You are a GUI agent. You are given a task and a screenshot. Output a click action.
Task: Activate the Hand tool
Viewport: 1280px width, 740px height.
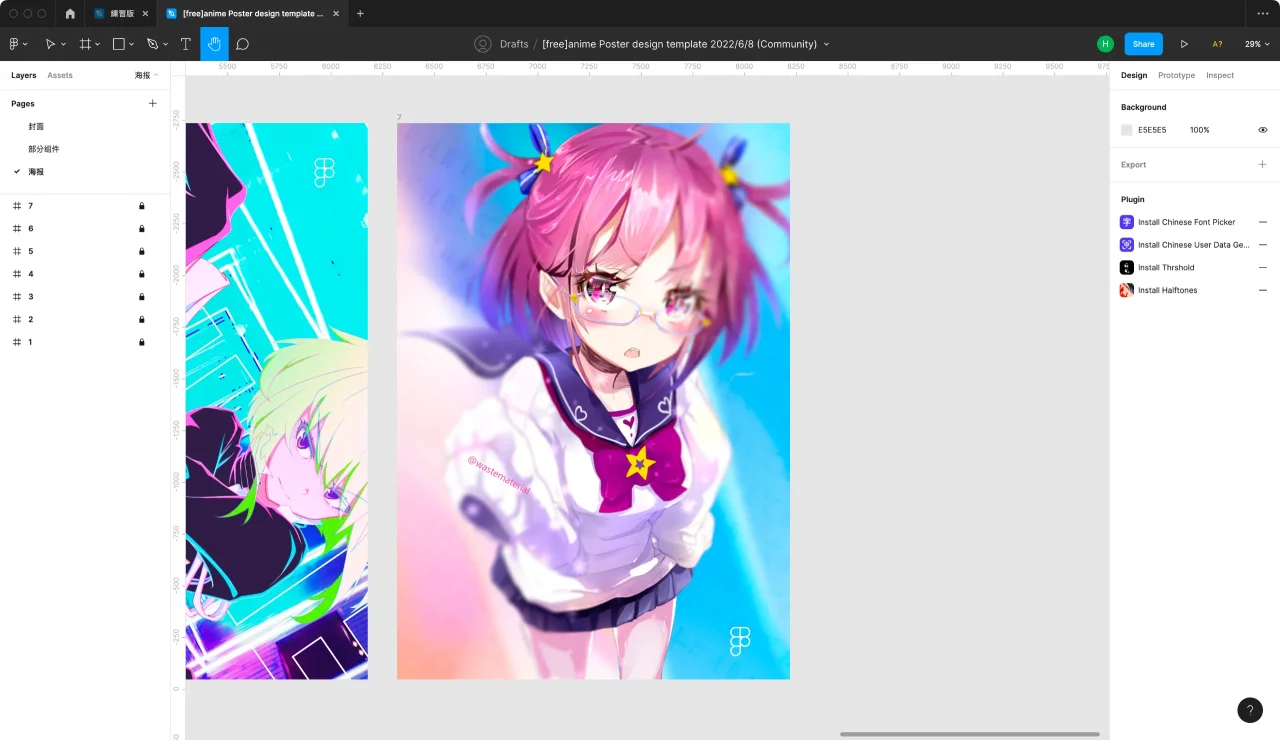214,44
